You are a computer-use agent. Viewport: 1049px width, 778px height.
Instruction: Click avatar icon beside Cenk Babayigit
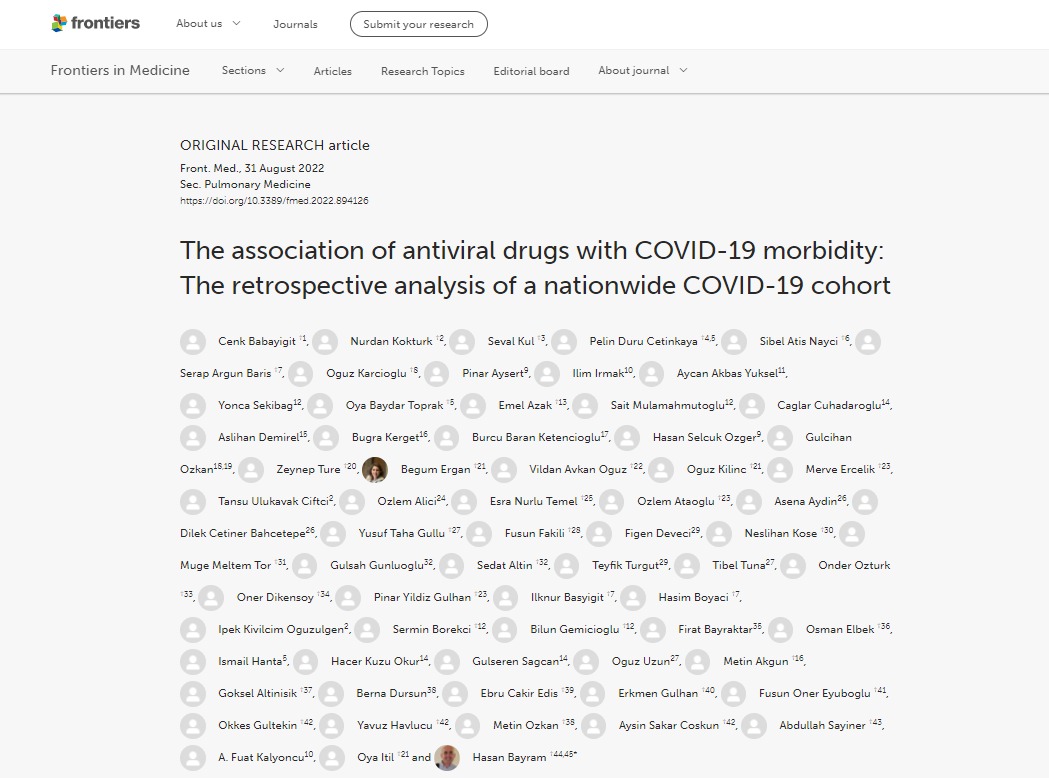coord(193,341)
